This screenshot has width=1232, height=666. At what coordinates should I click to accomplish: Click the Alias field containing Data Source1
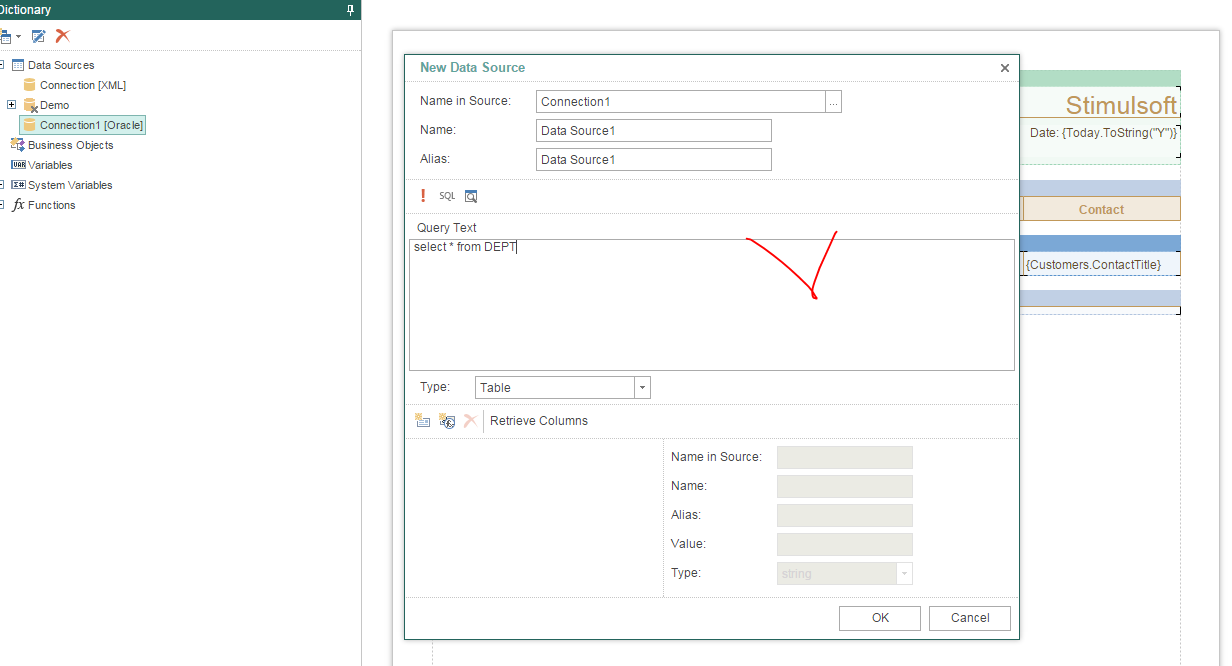tap(654, 159)
